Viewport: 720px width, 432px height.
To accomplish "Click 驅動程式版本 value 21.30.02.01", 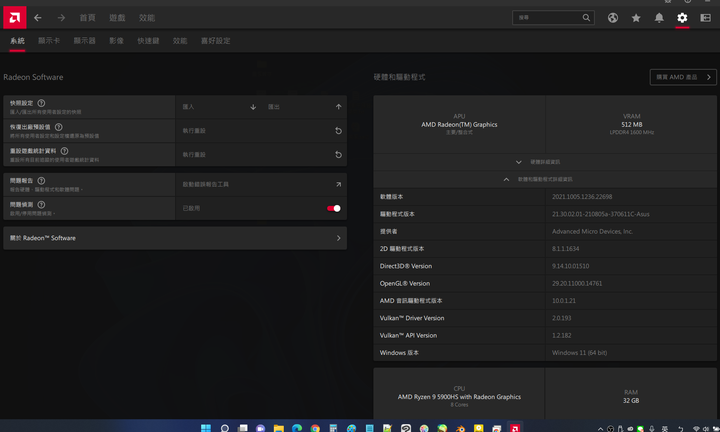I will (x=601, y=214).
